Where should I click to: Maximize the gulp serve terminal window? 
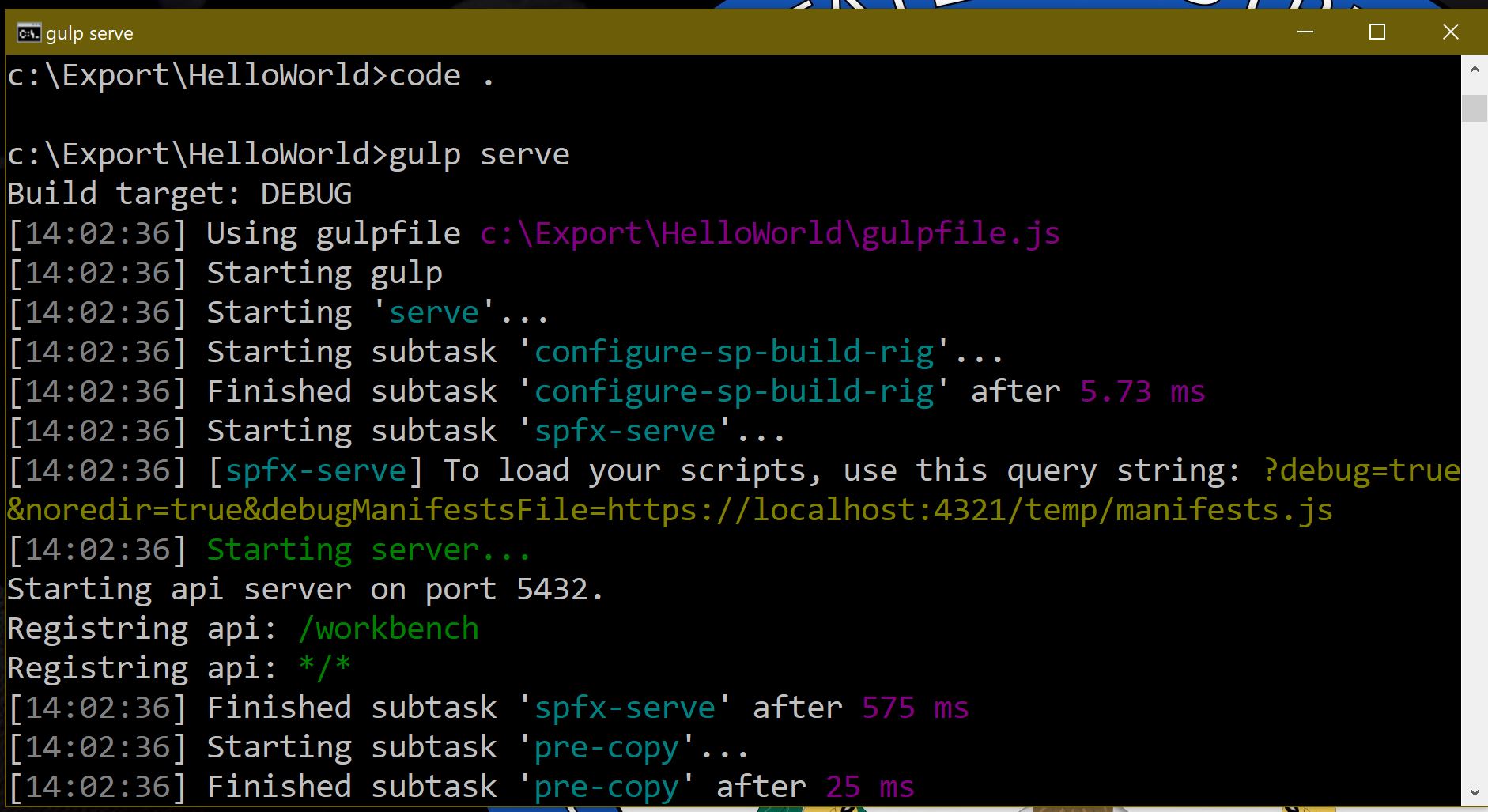pos(1377,32)
